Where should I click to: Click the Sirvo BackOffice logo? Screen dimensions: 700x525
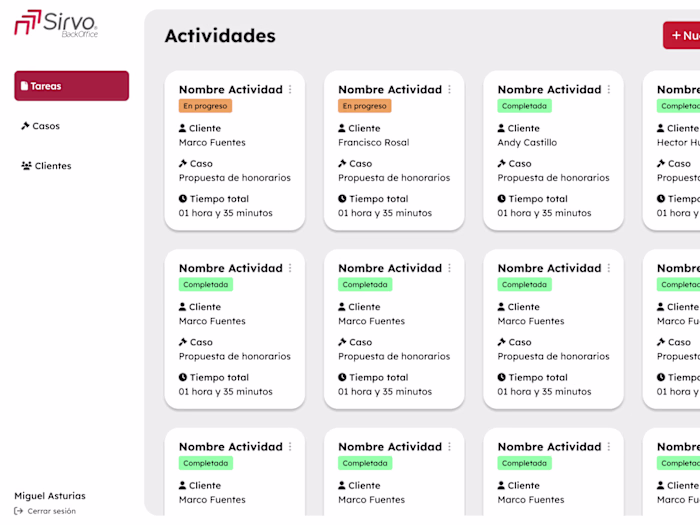56,23
